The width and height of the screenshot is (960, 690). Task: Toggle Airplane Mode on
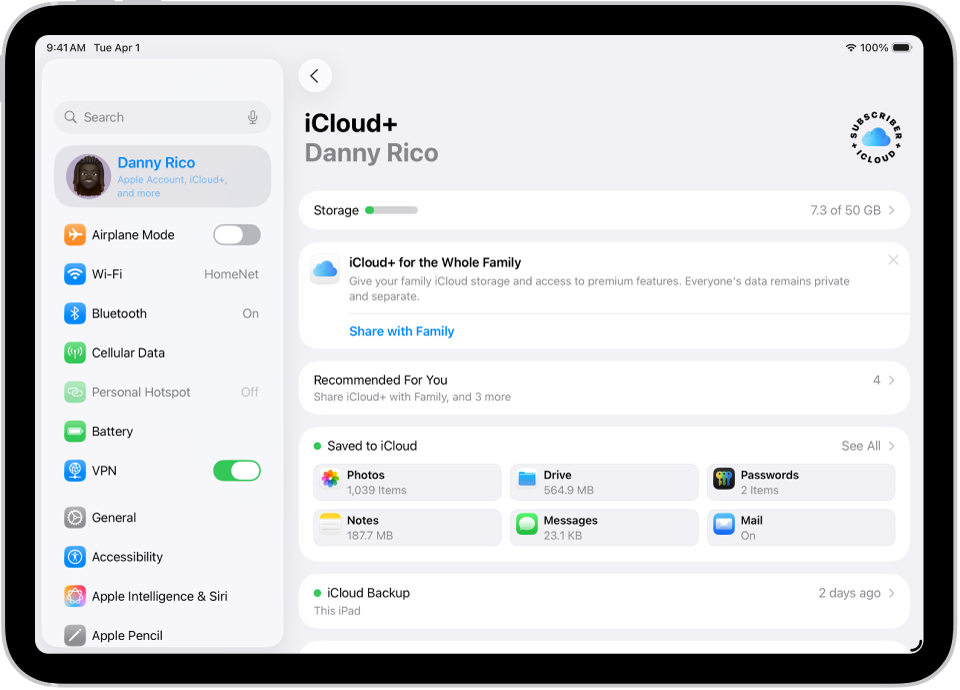[x=236, y=234]
